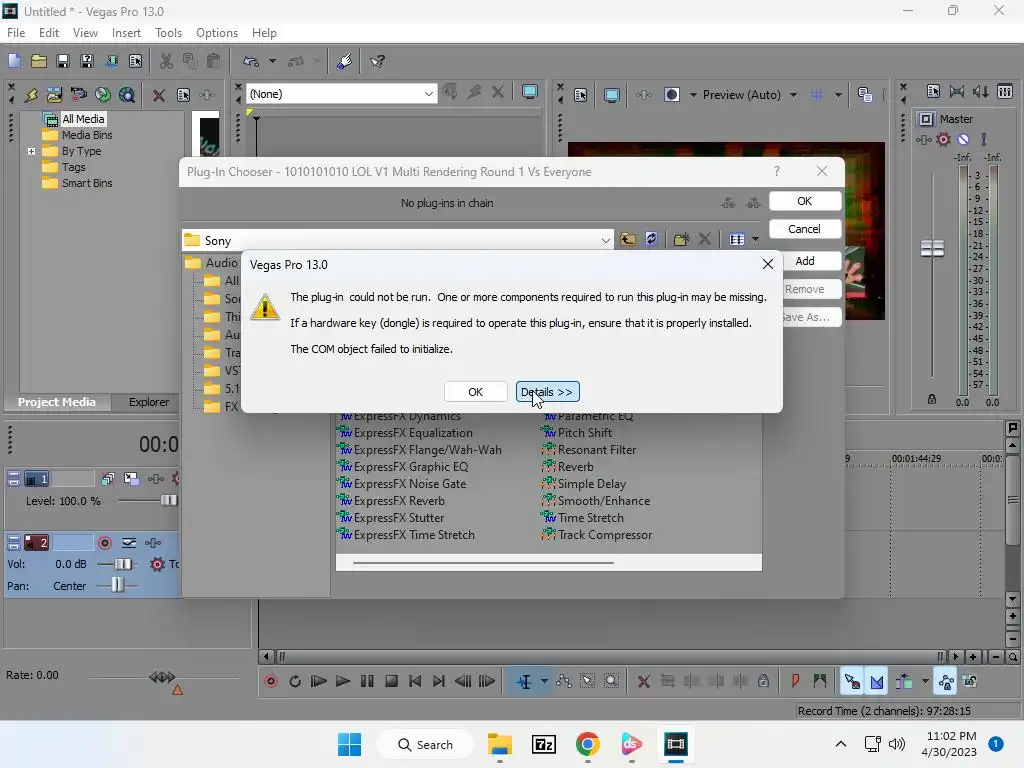
Task: Click the Lock event padlock icon
Action: pyautogui.click(x=763, y=682)
